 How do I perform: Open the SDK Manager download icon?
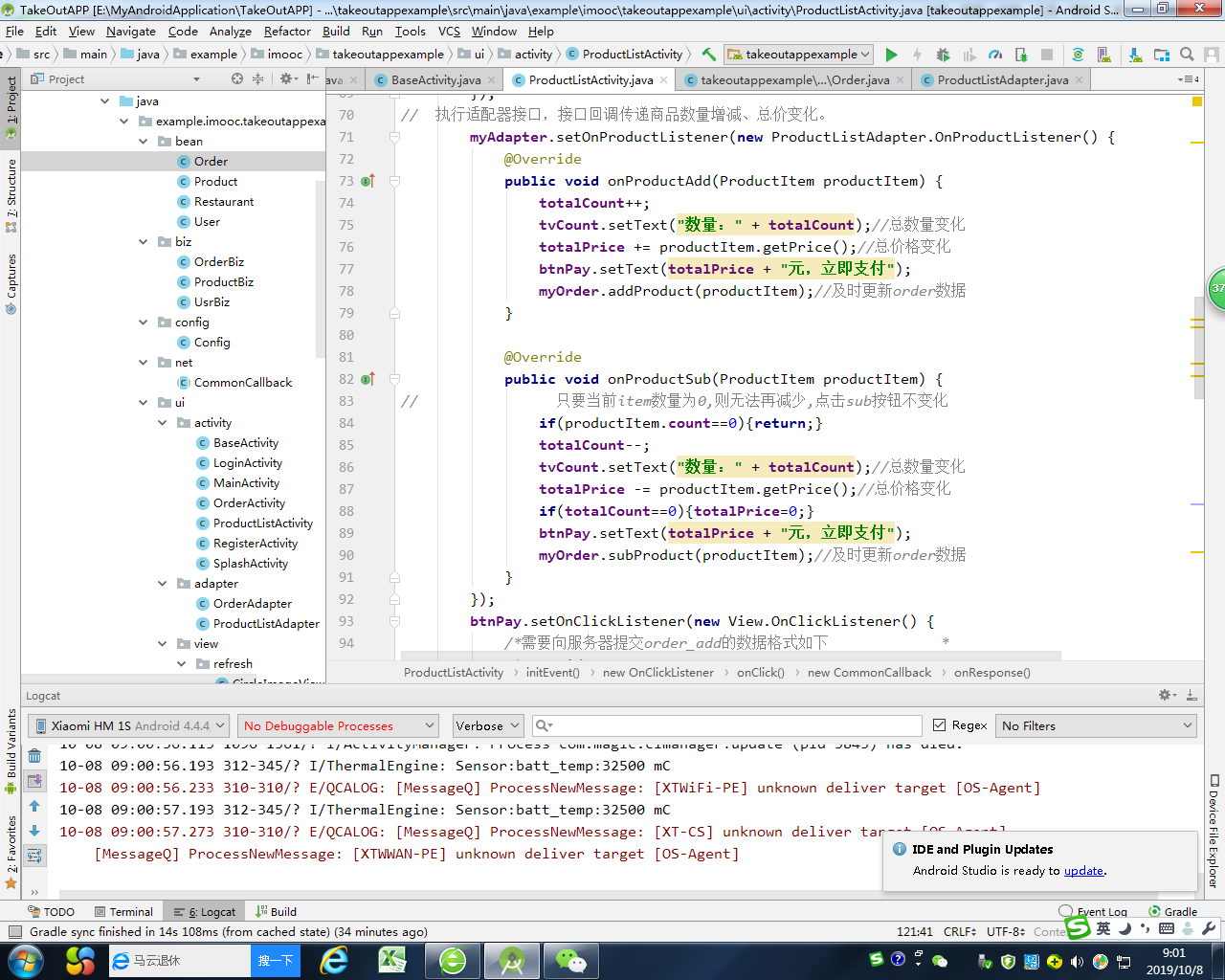tap(1136, 55)
